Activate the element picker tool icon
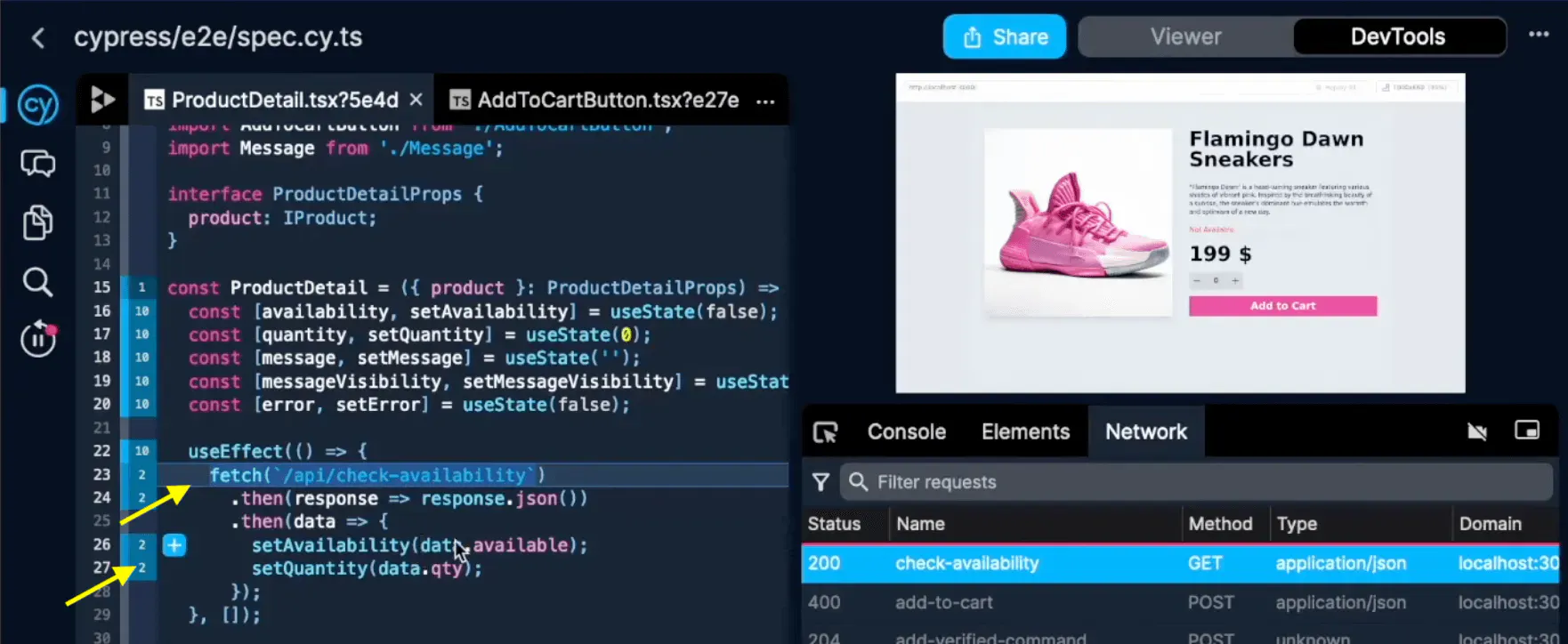Image resolution: width=1568 pixels, height=644 pixels. tap(825, 432)
